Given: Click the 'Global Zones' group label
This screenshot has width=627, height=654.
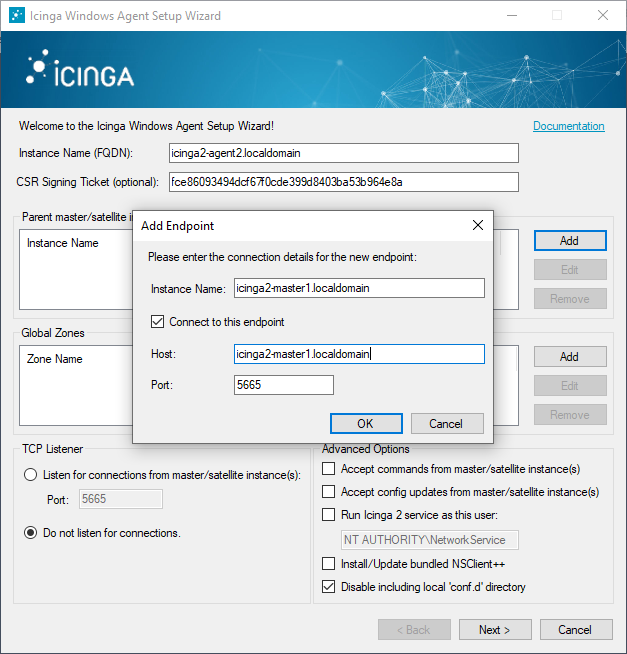Looking at the screenshot, I should pyautogui.click(x=53, y=333).
